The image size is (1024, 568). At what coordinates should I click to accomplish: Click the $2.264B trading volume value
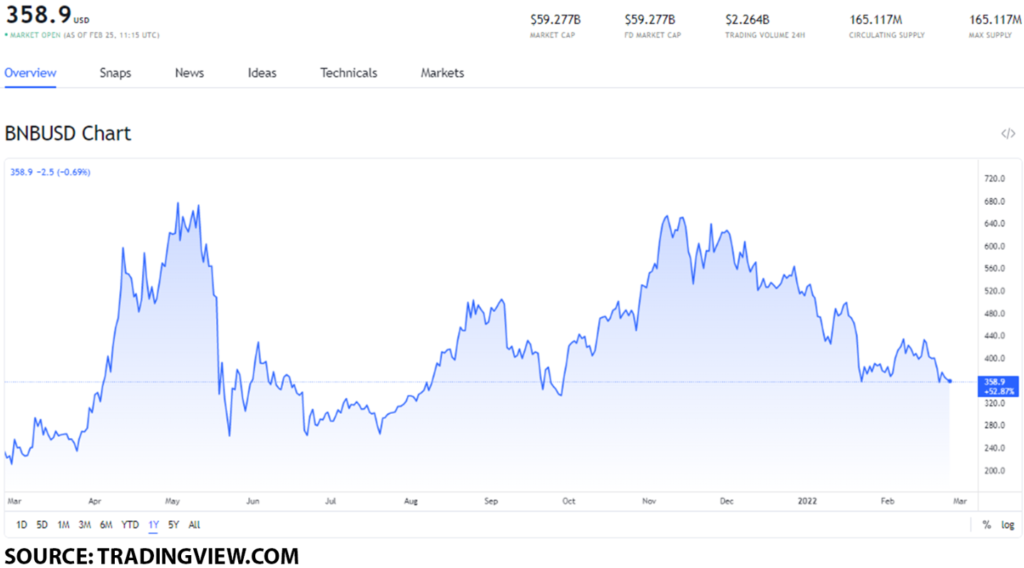747,20
